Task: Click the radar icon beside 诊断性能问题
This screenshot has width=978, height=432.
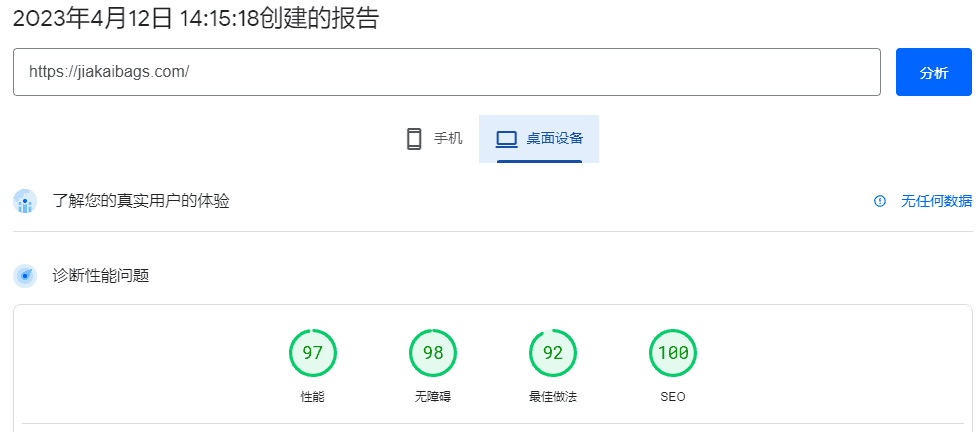Action: (25, 275)
